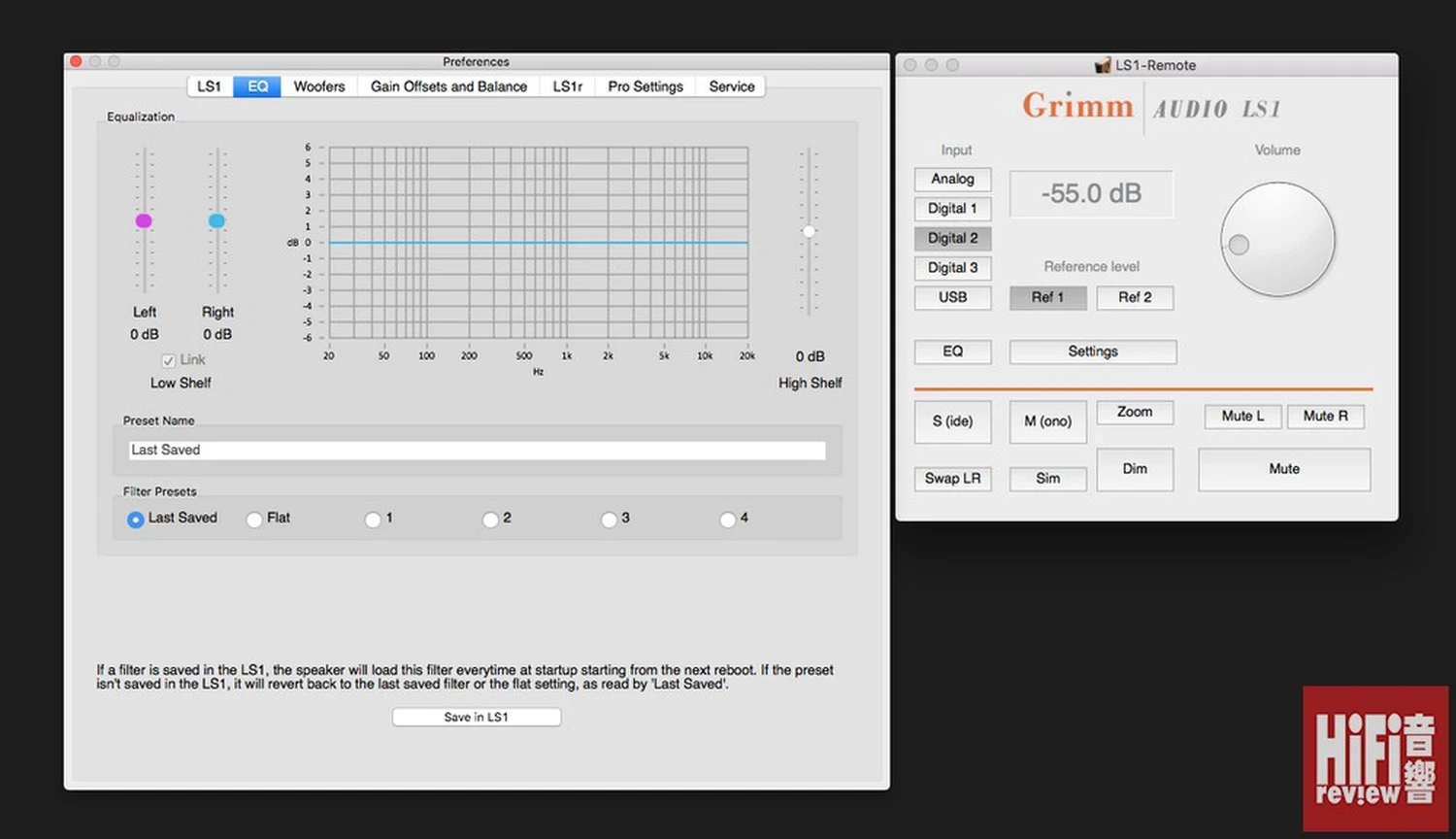Viewport: 1456px width, 839px height.
Task: Mute the left channel with Mute L
Action: [x=1242, y=417]
